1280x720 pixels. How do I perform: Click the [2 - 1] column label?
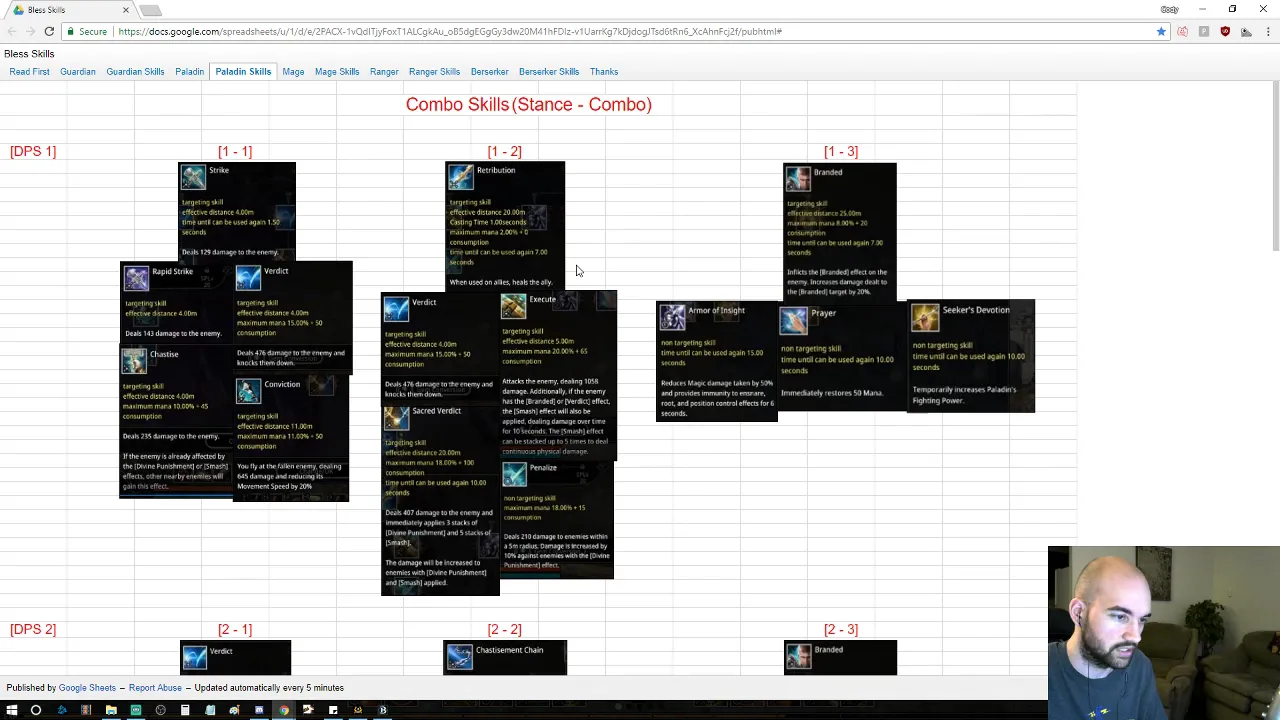tap(235, 629)
